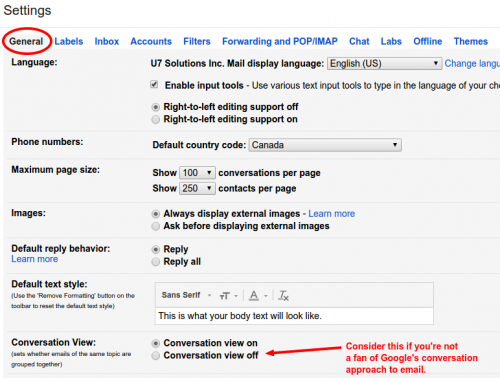Open Forwarding and POP/IMAP tab
Image resolution: width=500 pixels, height=378 pixels.
[x=280, y=41]
